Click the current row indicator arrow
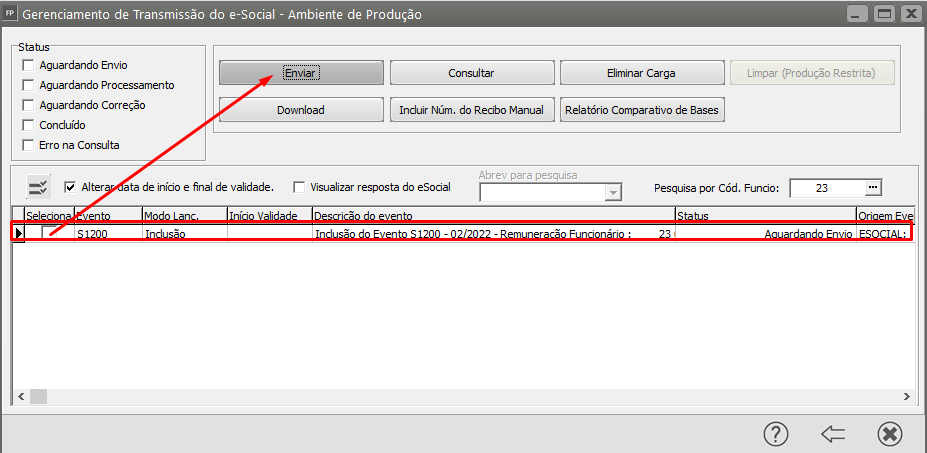This screenshot has height=453, width=927. tap(18, 234)
